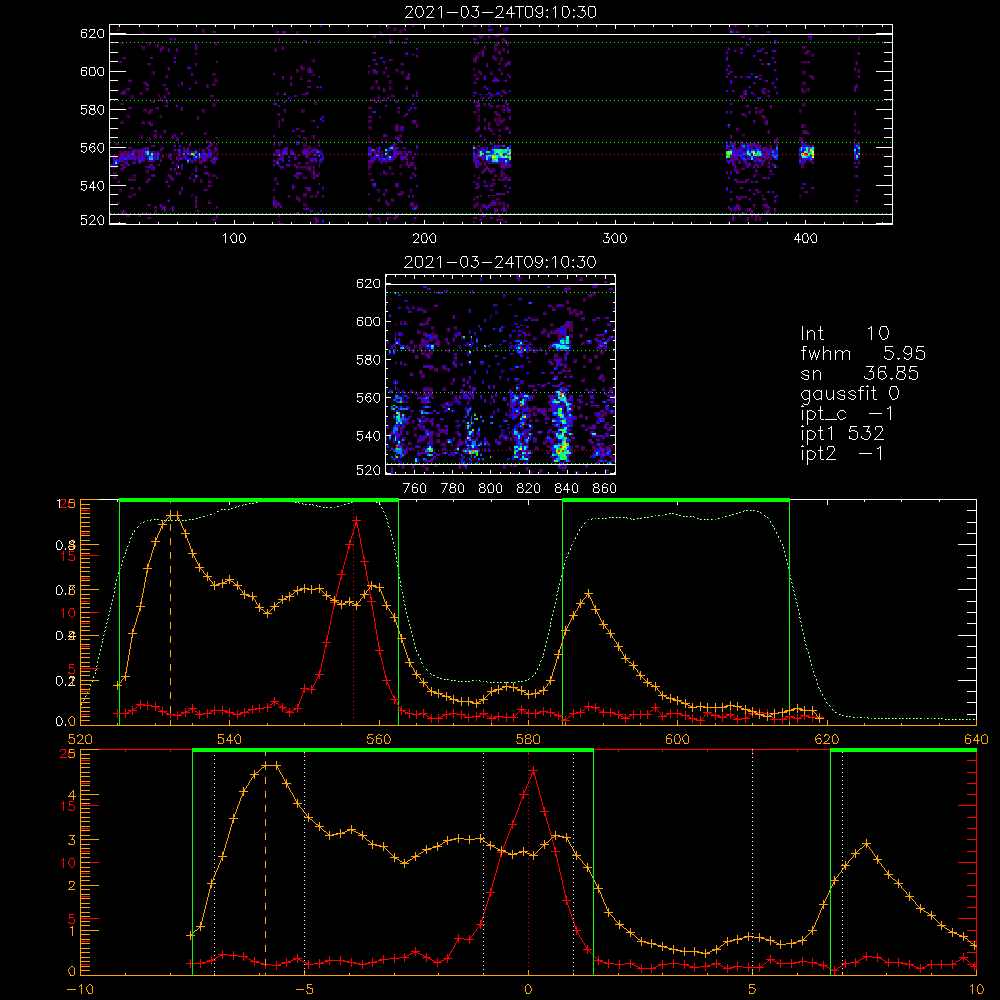Click y-axis label 540 of top spectrogram
Screen dimensions: 1000x1000
coord(92,186)
